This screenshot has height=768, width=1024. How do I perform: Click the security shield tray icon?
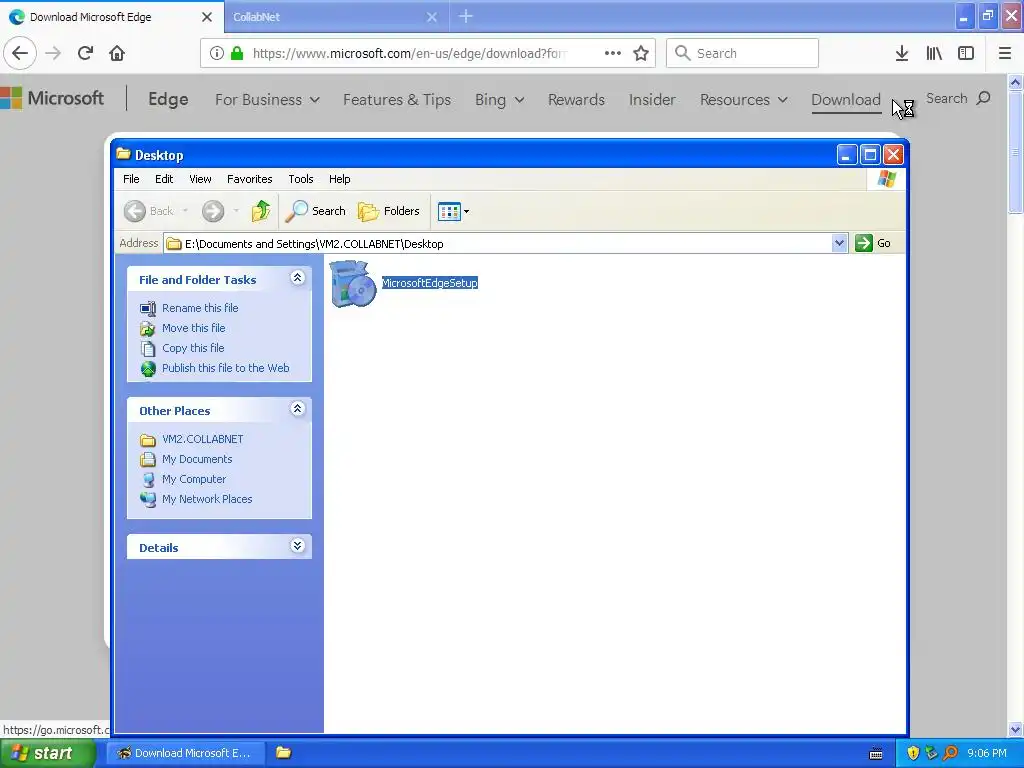click(912, 753)
